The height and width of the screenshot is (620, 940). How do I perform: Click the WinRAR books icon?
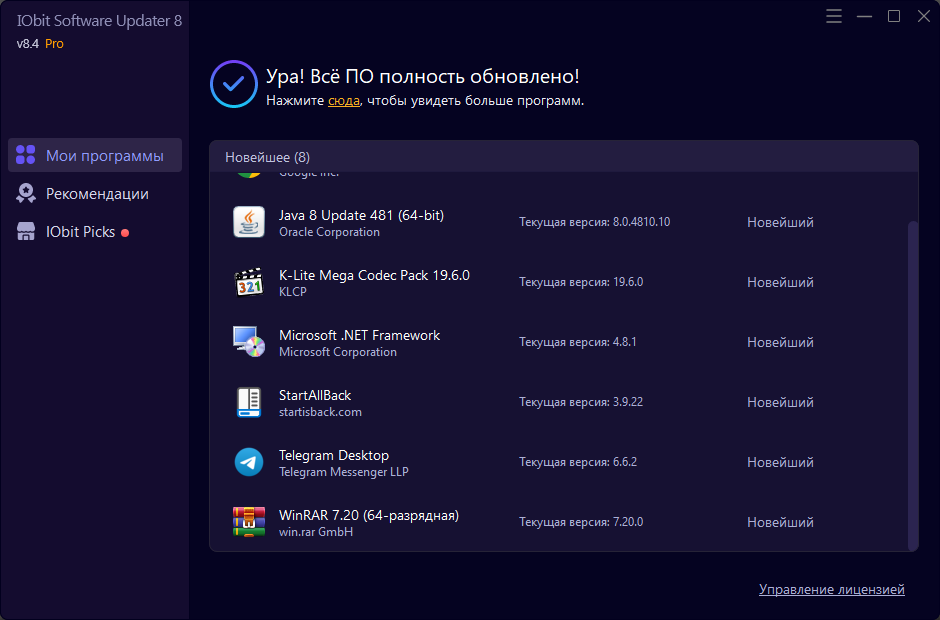click(248, 522)
